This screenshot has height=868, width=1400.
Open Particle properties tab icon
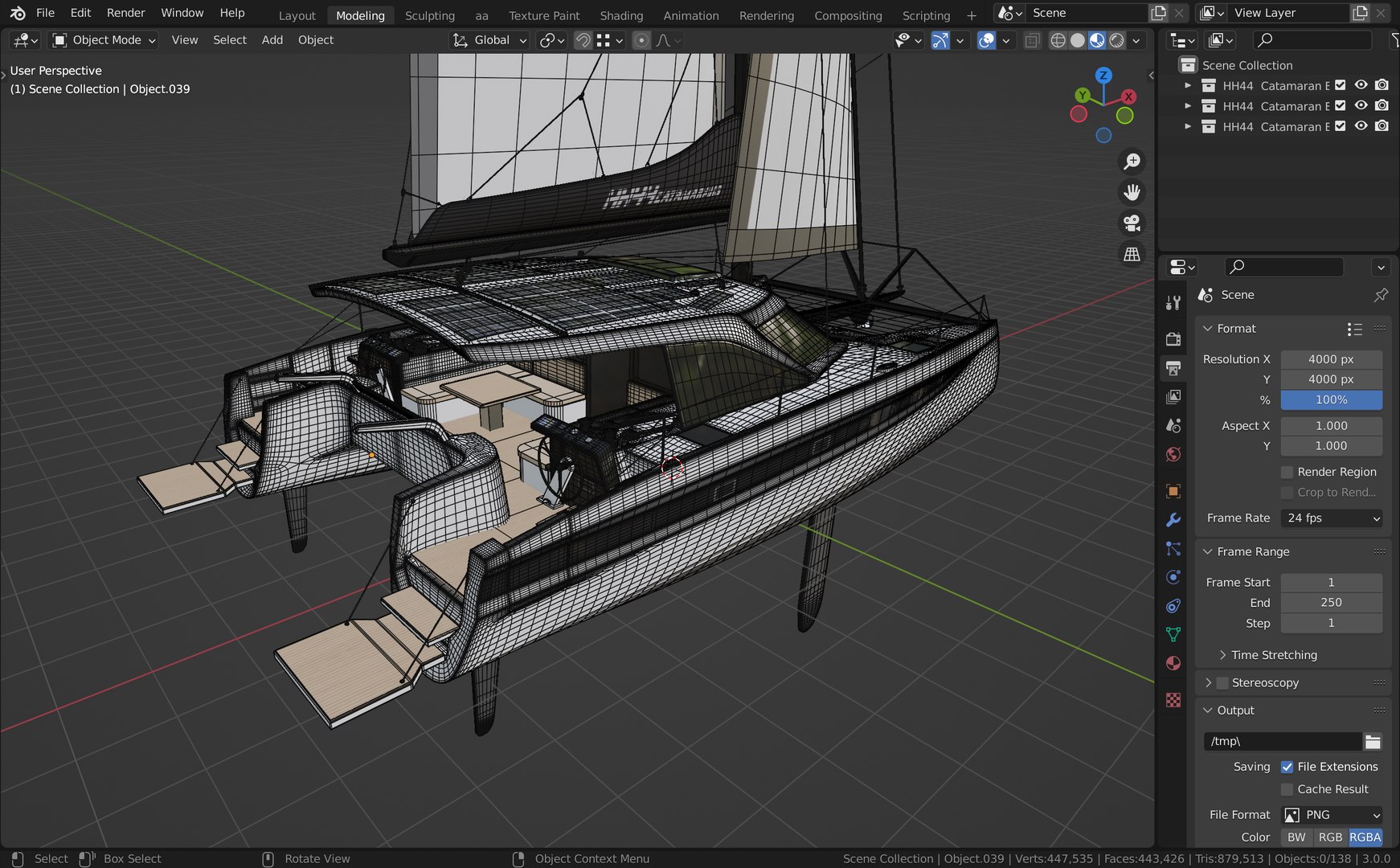click(x=1173, y=549)
